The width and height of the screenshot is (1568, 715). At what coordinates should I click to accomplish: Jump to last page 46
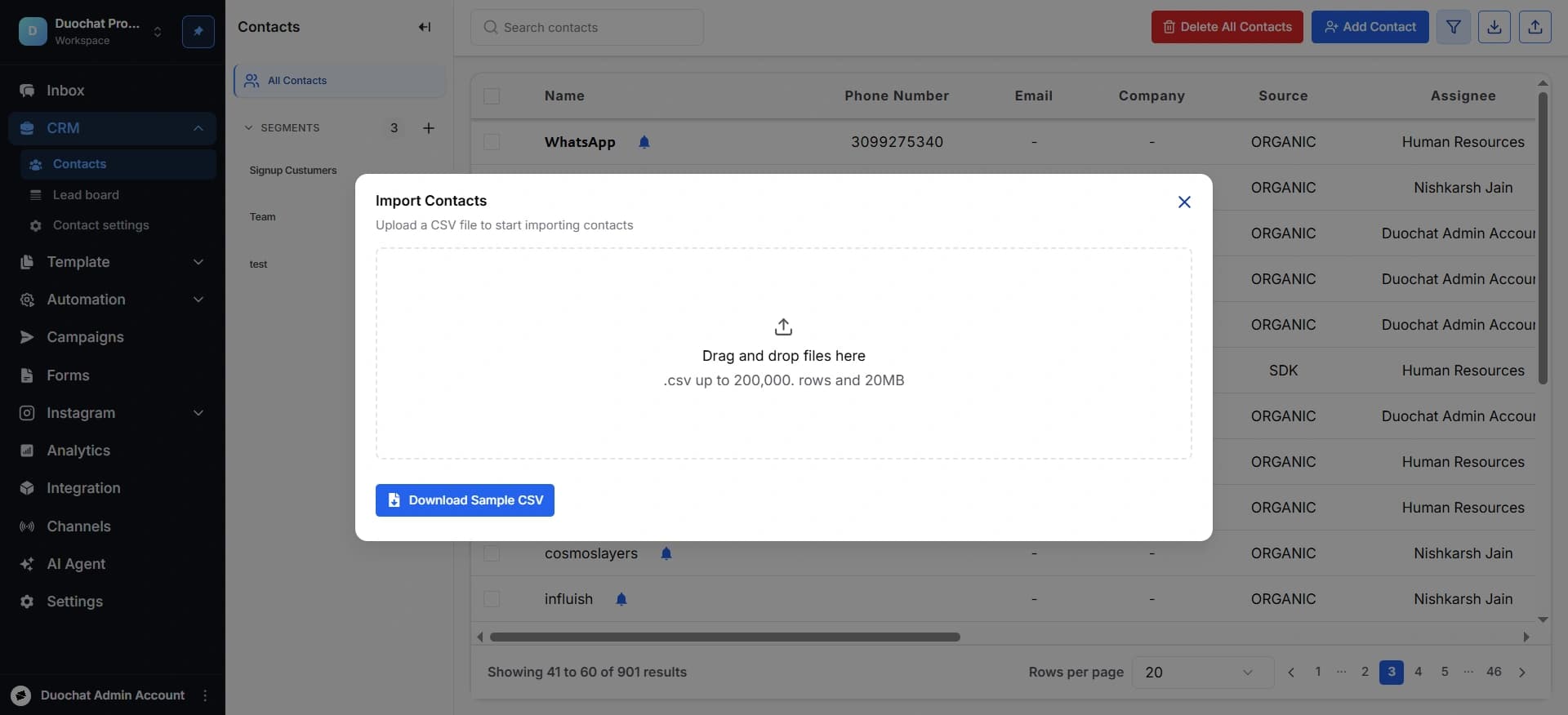pos(1494,672)
